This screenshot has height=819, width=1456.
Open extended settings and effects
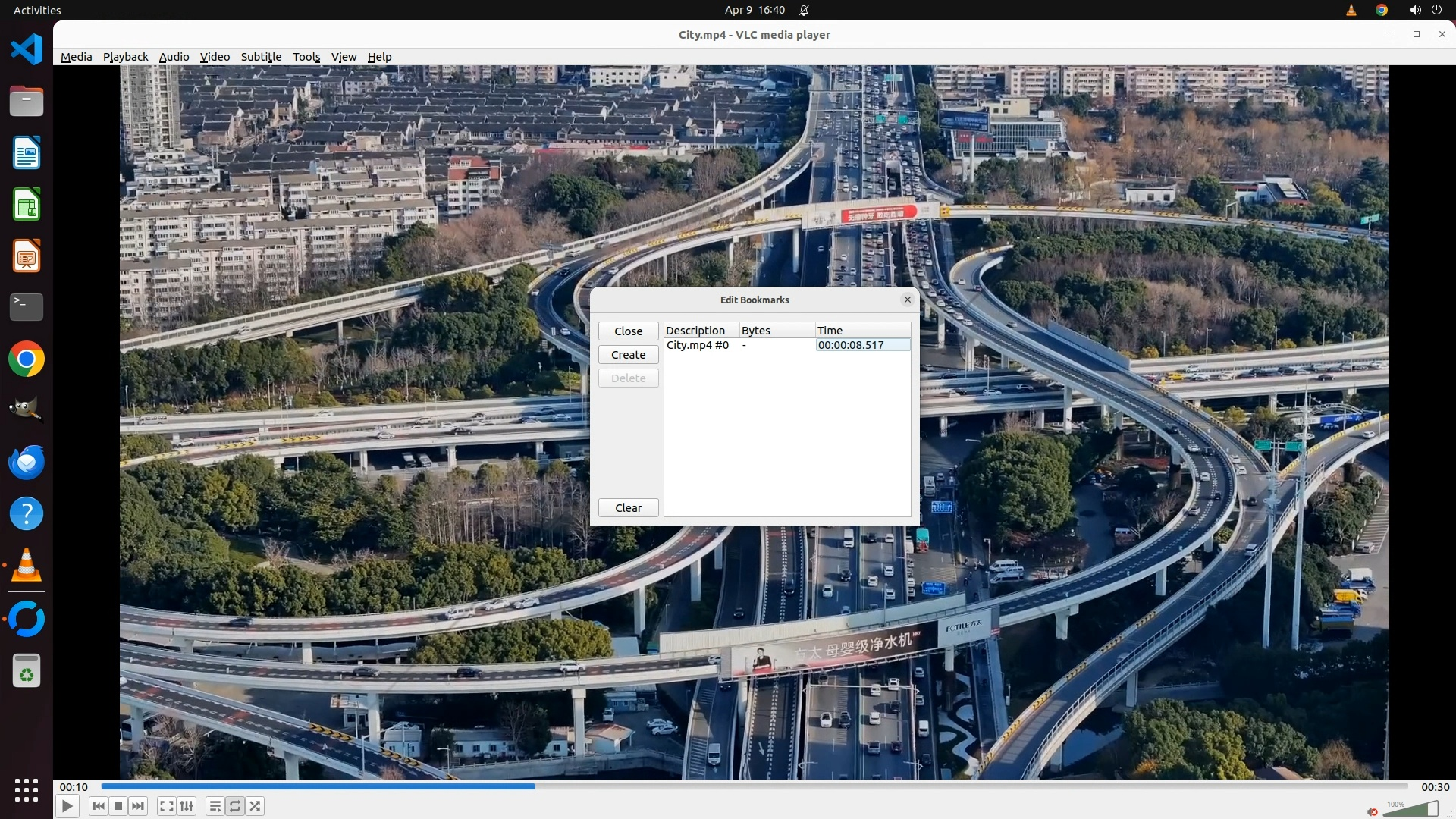(187, 806)
